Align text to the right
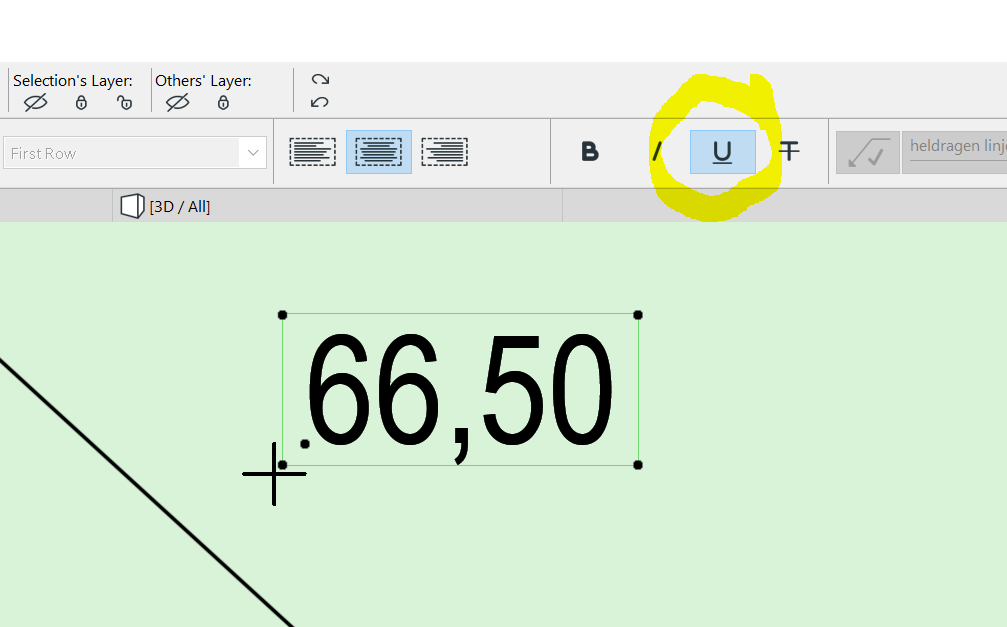 click(x=445, y=152)
